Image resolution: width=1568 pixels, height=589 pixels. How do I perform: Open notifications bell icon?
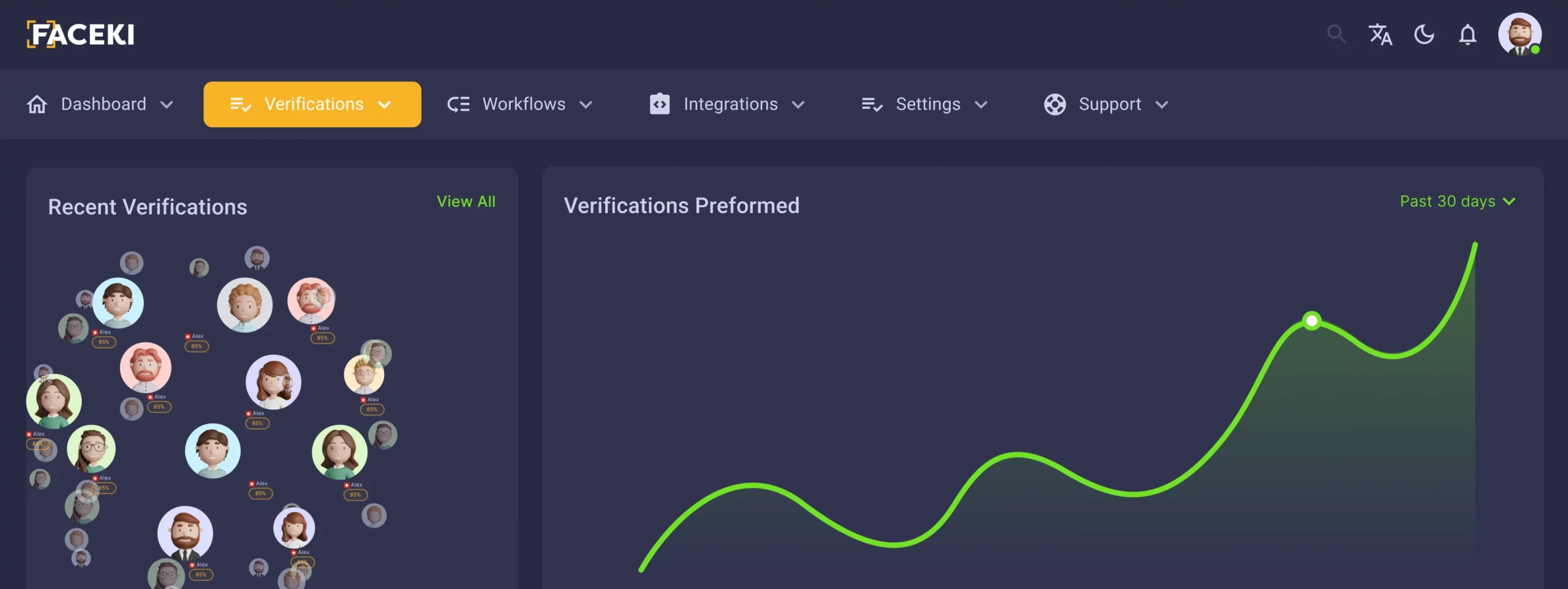[1468, 34]
